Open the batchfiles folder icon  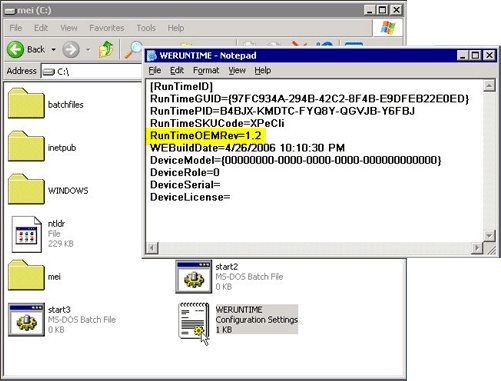[26, 103]
